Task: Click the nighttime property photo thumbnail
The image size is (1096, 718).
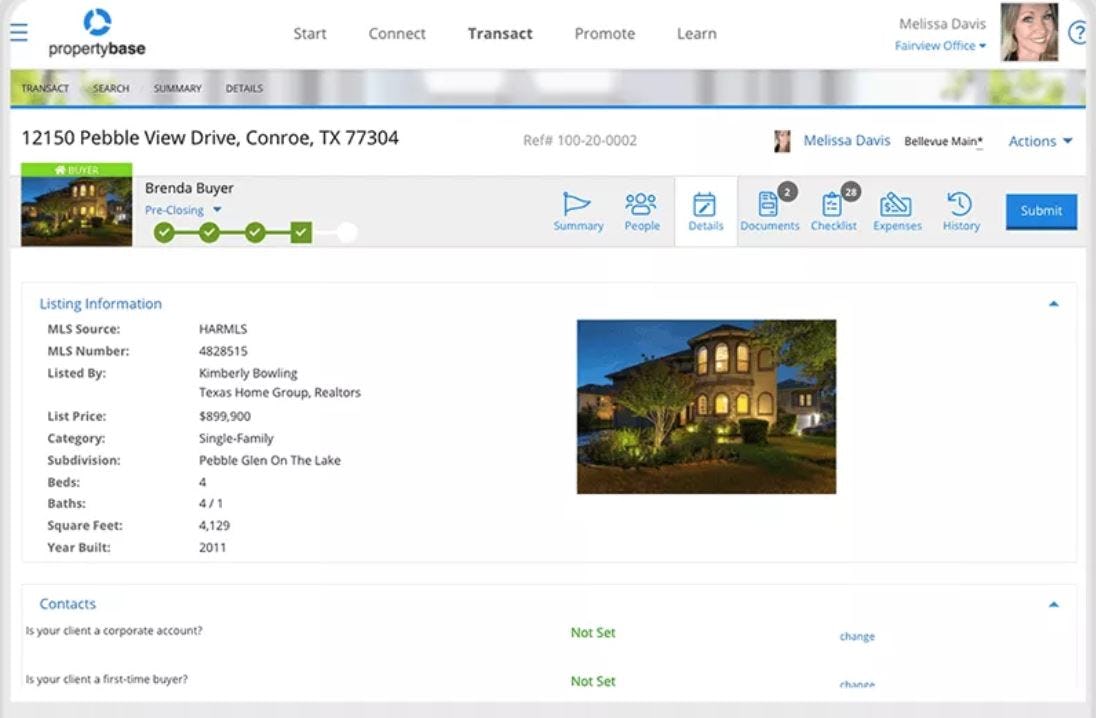Action: (x=75, y=210)
